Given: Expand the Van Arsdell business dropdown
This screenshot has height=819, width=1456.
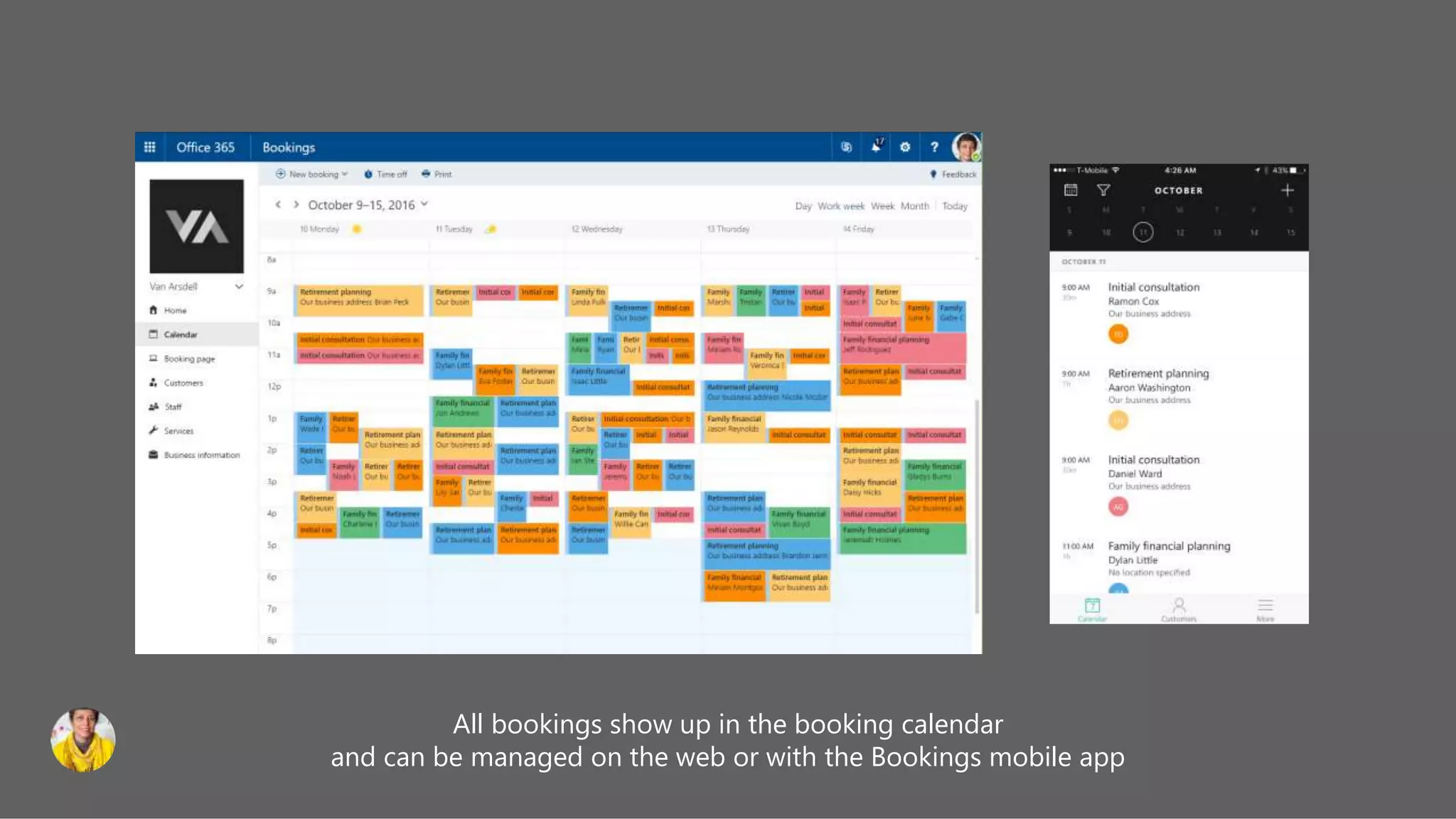Looking at the screenshot, I should tap(239, 287).
